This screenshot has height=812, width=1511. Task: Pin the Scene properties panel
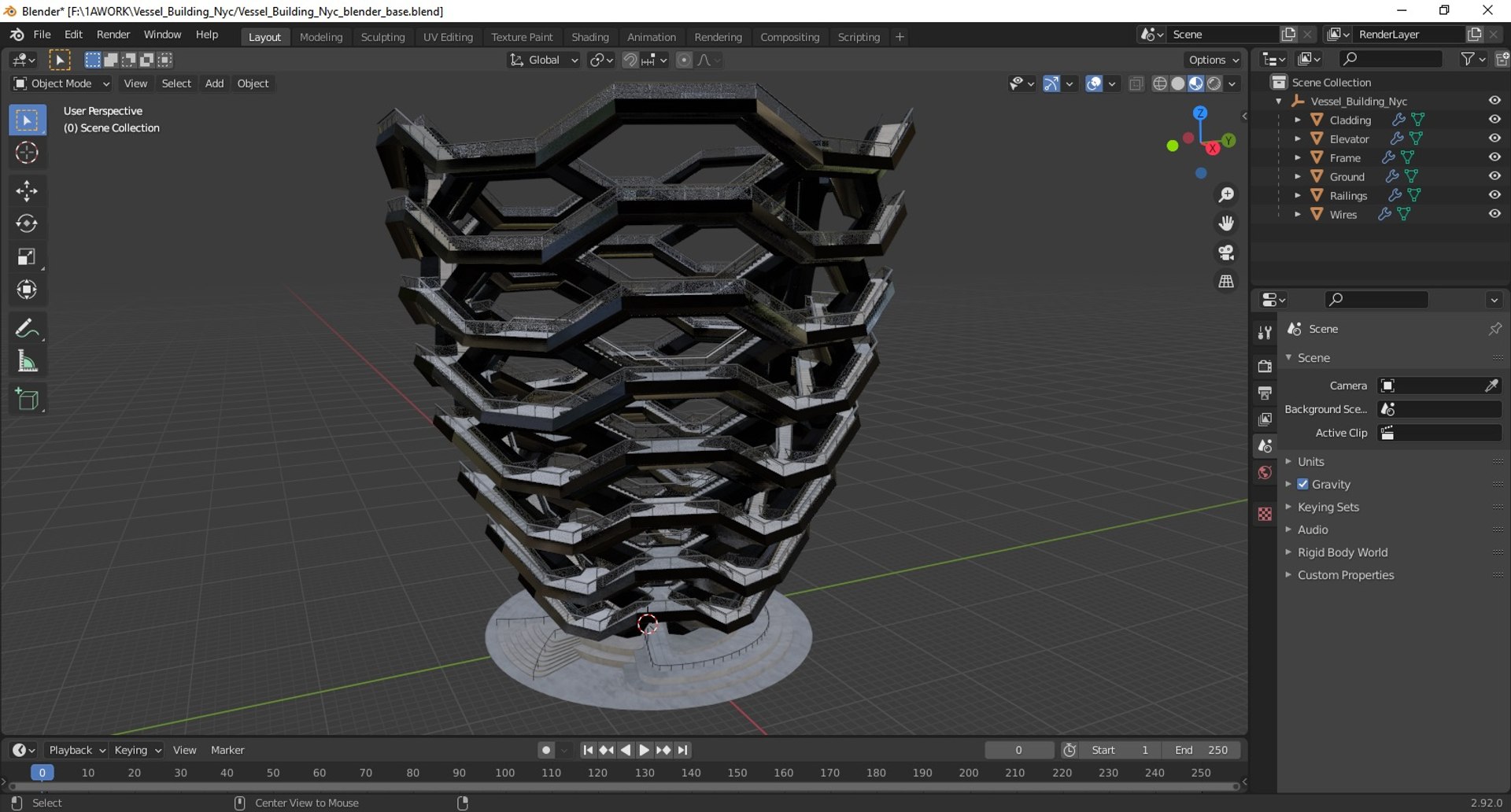coord(1494,329)
